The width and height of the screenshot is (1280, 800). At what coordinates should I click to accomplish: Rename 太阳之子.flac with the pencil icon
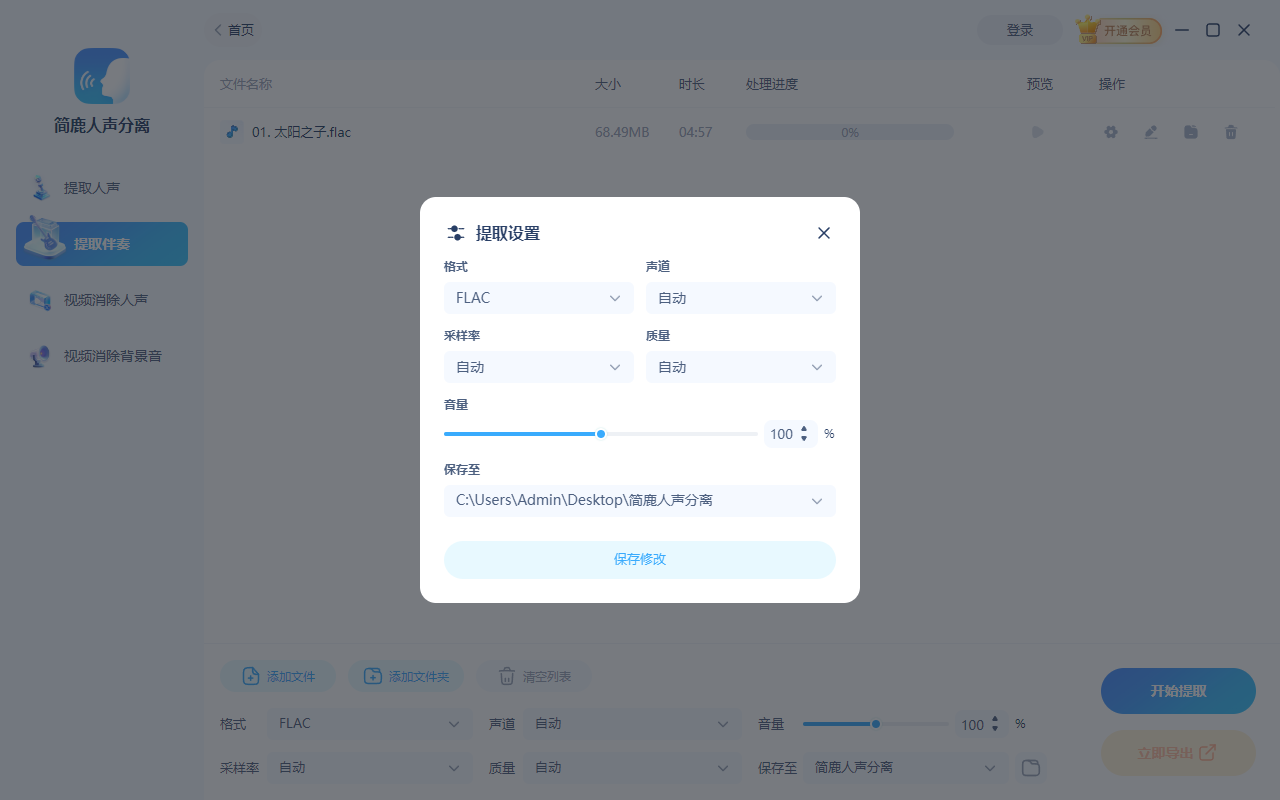click(x=1150, y=131)
